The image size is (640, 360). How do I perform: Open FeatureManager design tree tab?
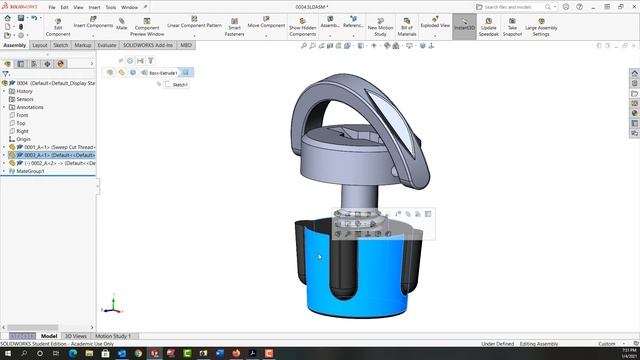8,64
